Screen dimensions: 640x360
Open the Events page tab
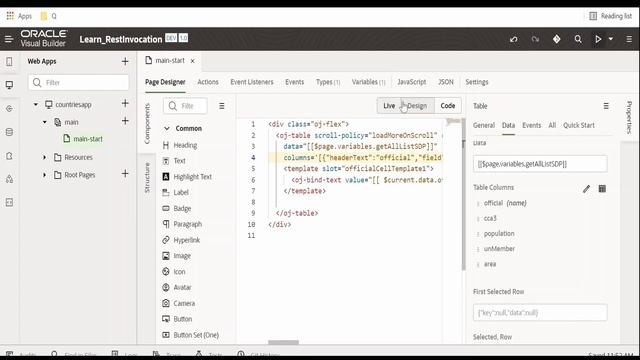pyautogui.click(x=294, y=82)
